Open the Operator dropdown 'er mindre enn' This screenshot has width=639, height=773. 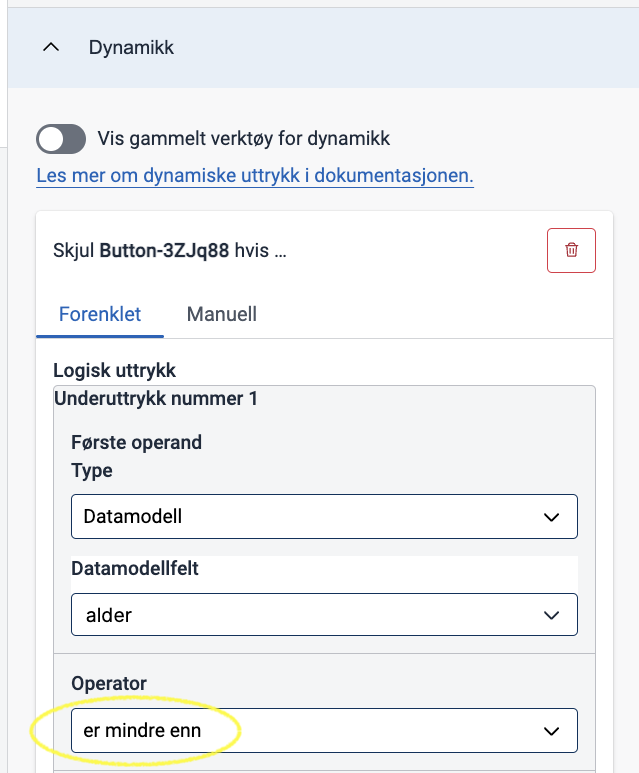pyautogui.click(x=324, y=730)
